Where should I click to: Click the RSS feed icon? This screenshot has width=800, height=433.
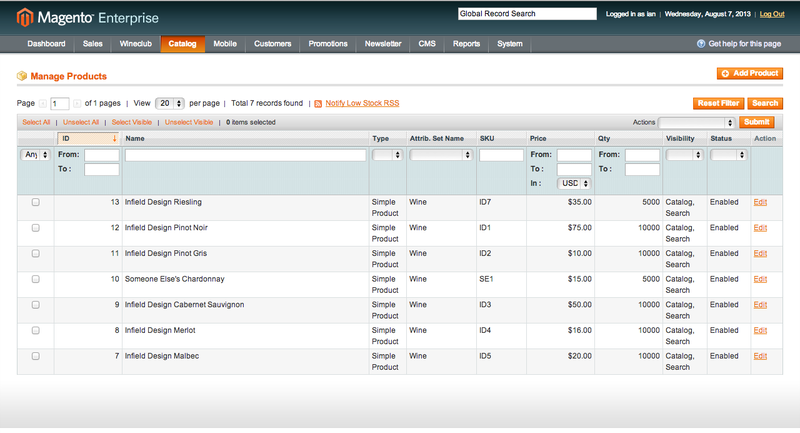[318, 104]
